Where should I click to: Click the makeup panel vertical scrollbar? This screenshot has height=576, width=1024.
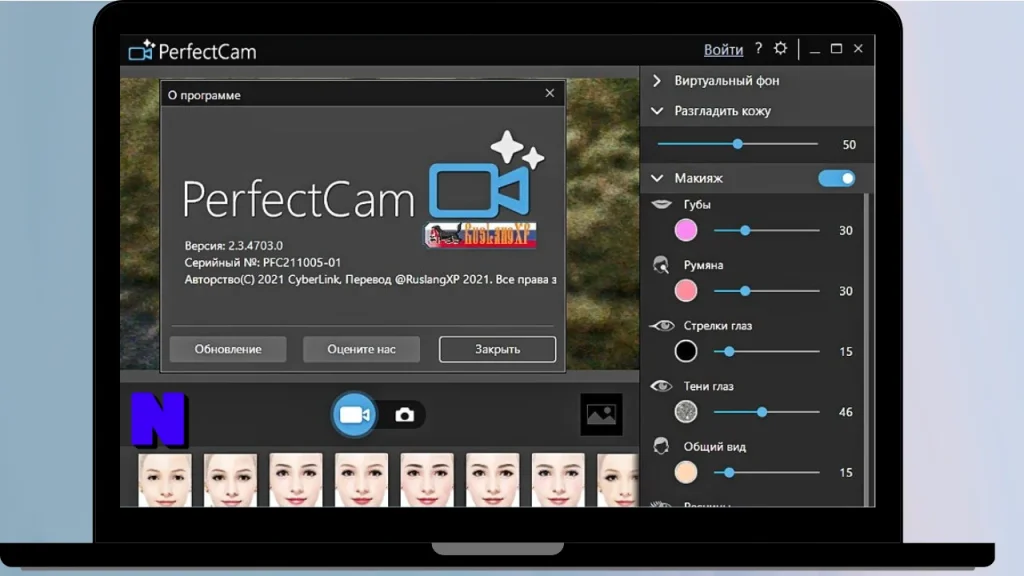[x=867, y=349]
